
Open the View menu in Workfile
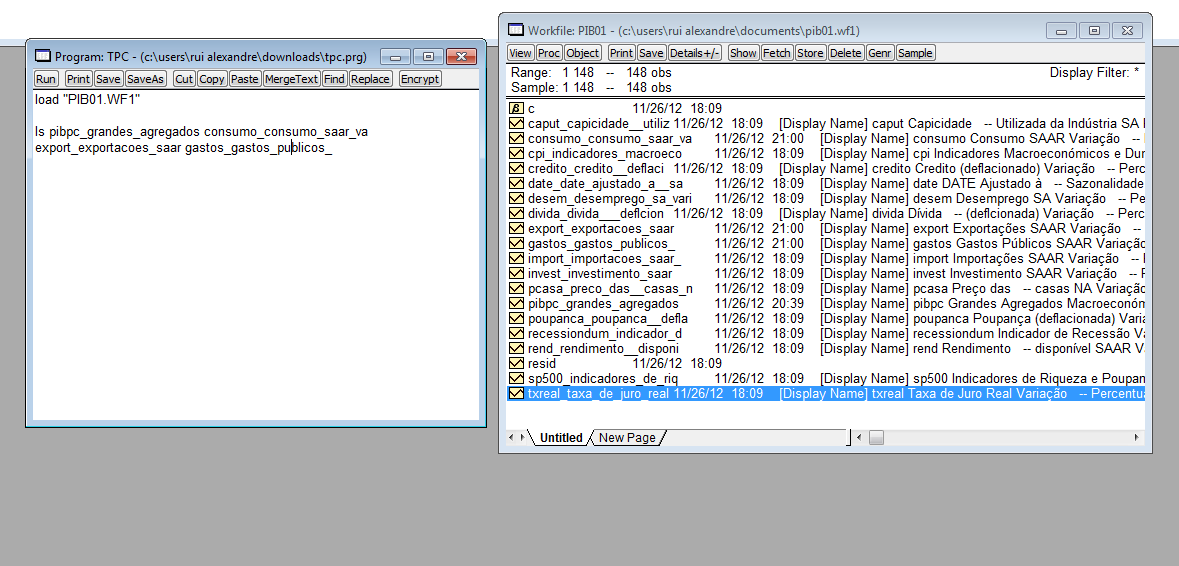[520, 53]
